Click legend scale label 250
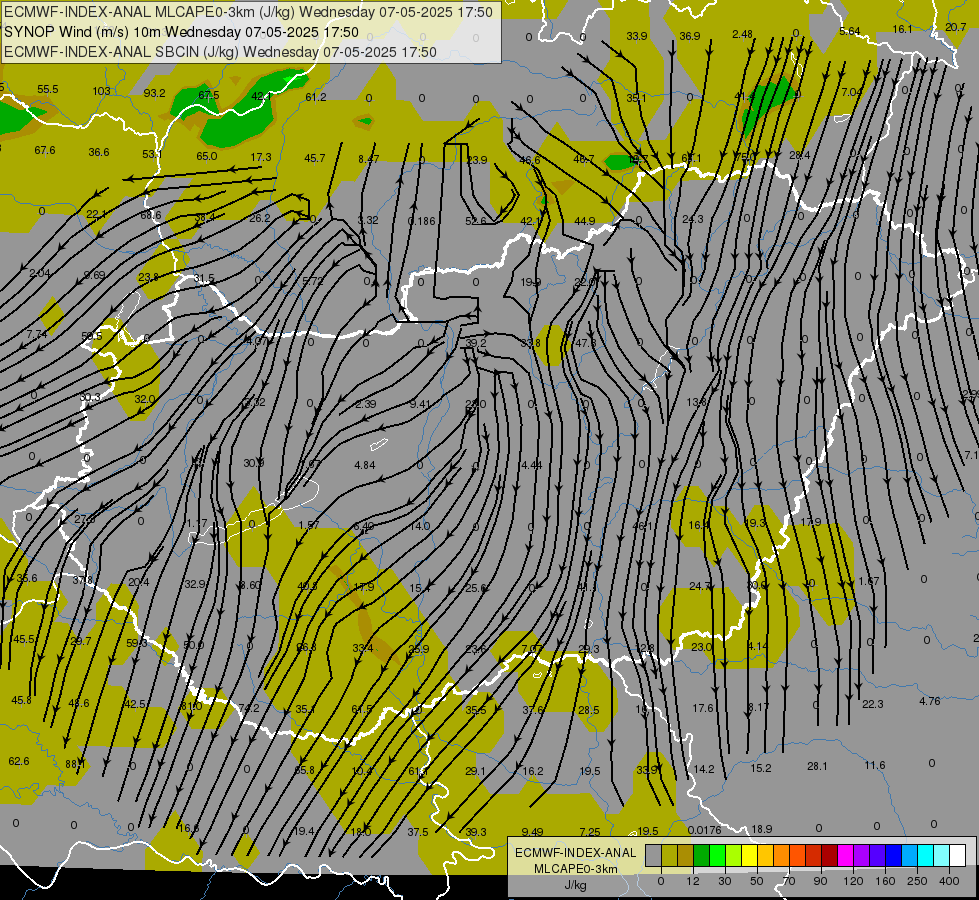 917,881
